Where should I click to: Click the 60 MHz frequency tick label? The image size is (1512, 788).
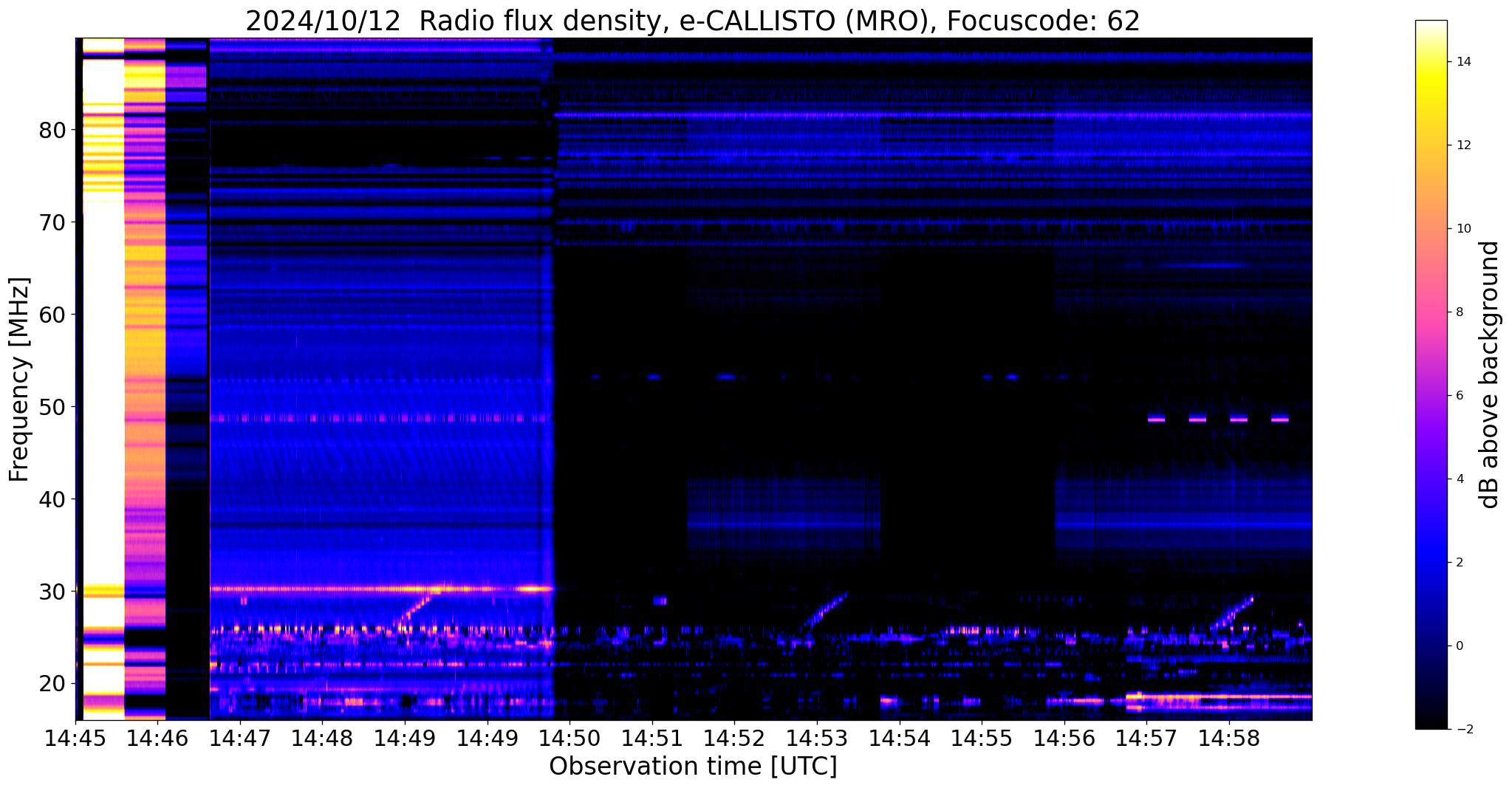52,315
